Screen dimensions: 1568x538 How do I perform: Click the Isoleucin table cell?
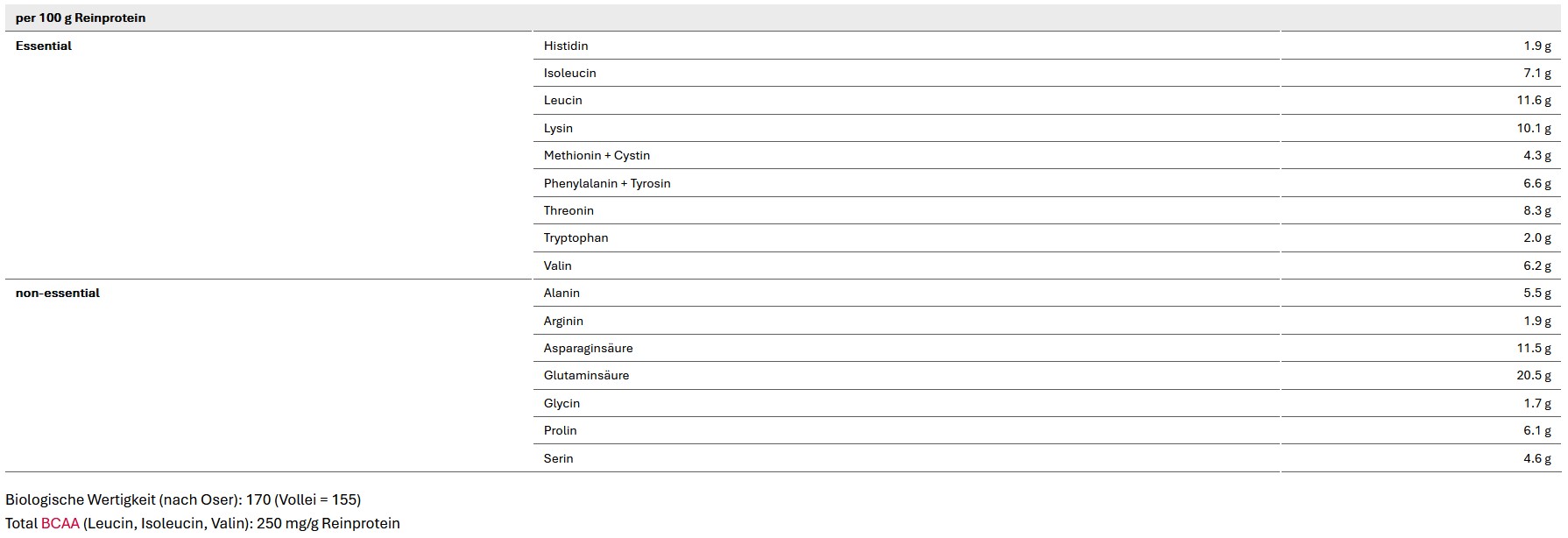pyautogui.click(x=569, y=73)
